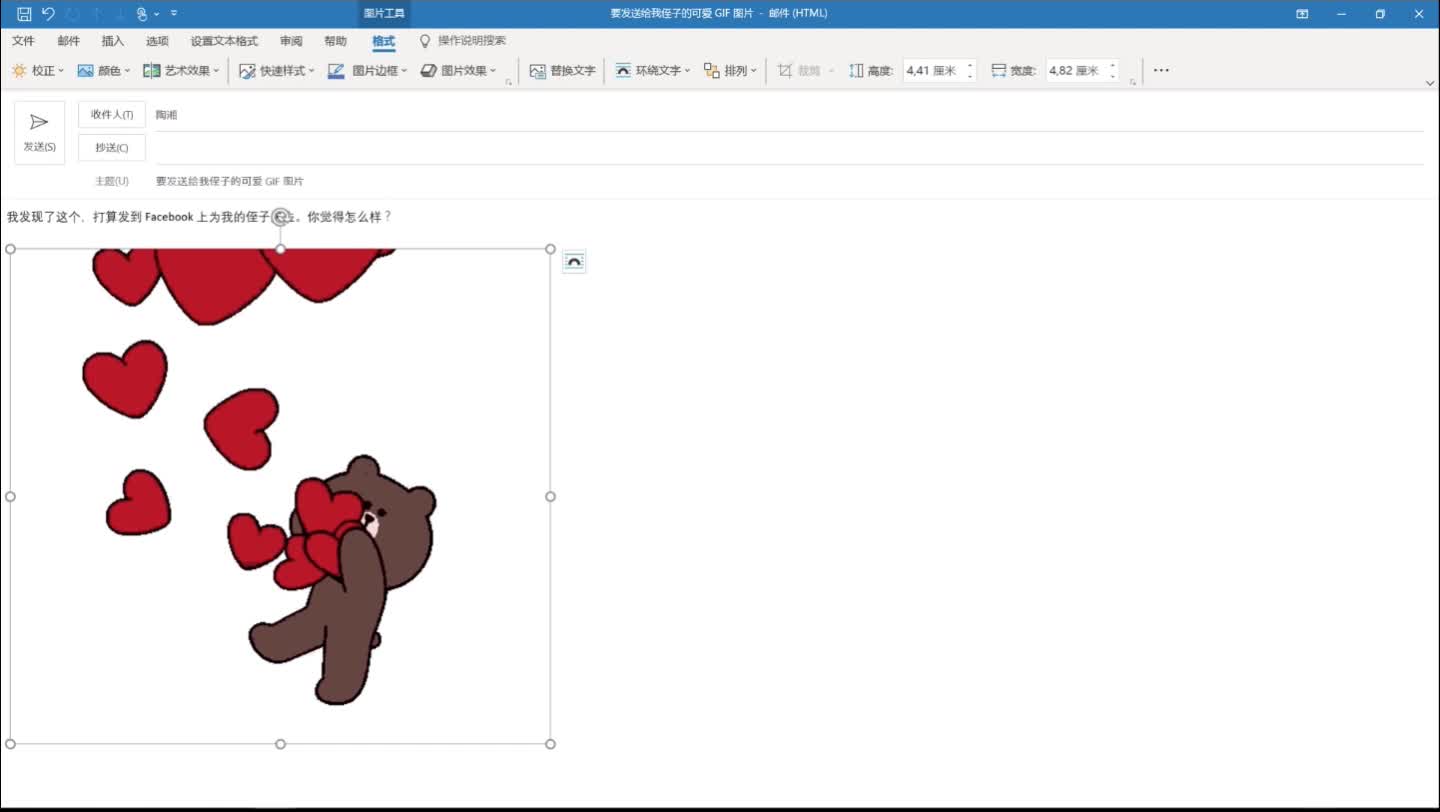Switch to the 插入 tab
This screenshot has height=812, width=1440.
pyautogui.click(x=113, y=41)
